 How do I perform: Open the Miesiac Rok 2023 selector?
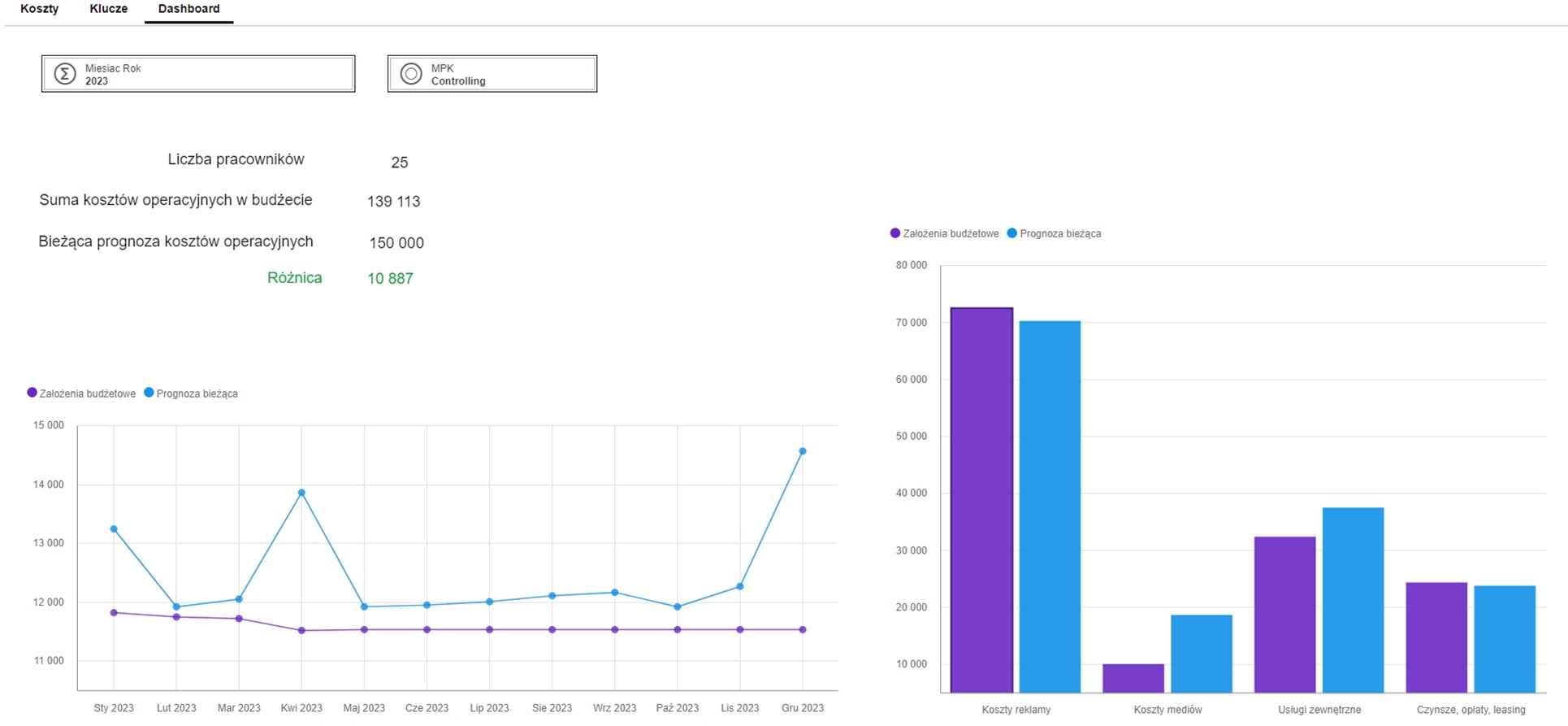pos(198,74)
